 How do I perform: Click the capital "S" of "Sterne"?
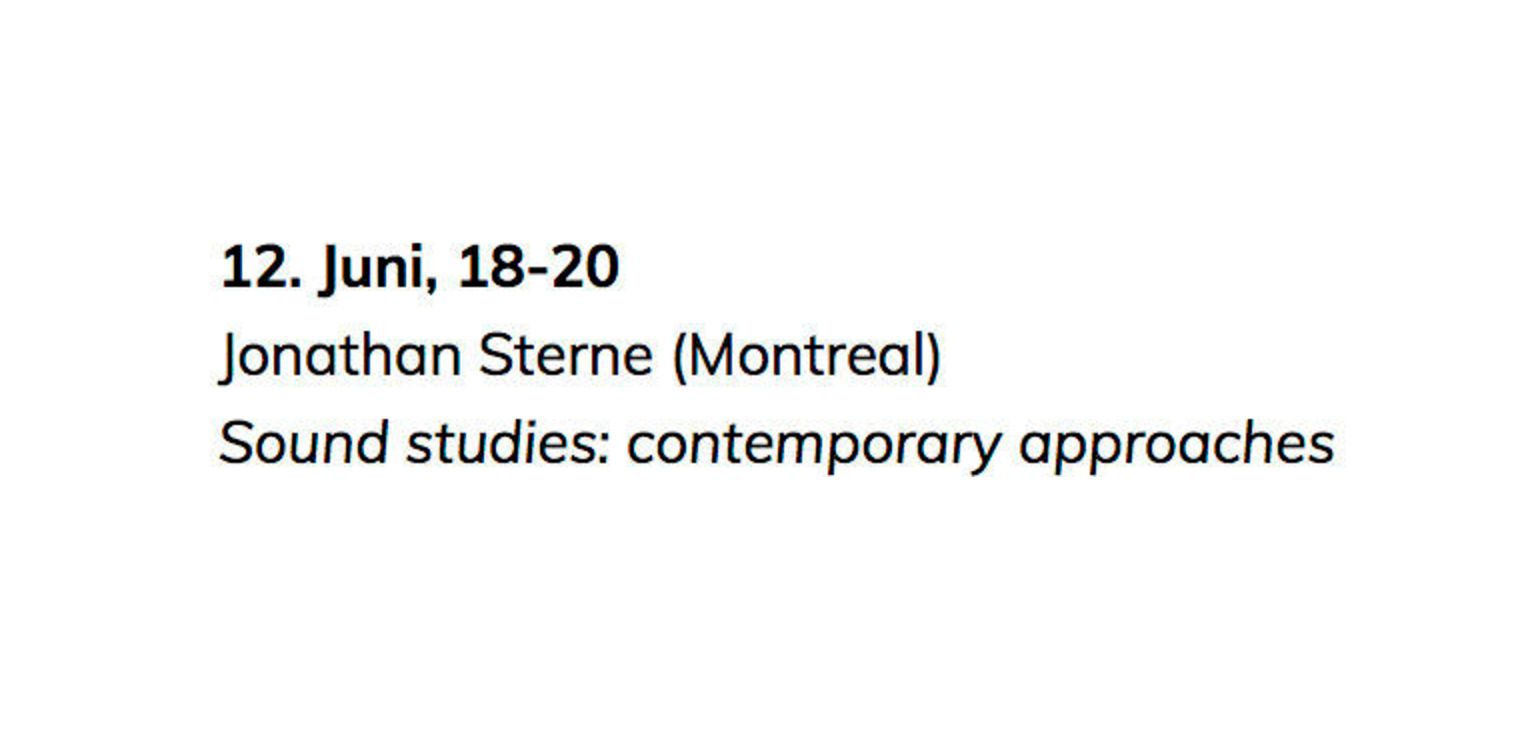(x=494, y=356)
